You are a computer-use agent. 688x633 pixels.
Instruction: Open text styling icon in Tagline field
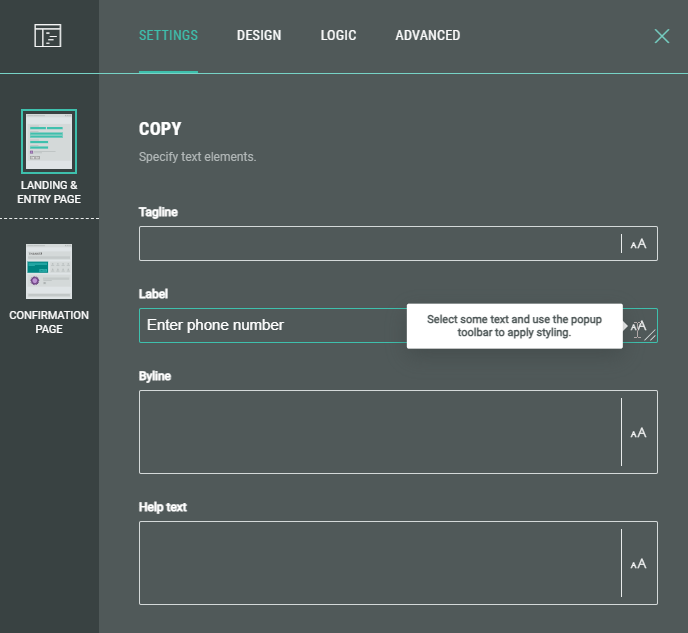[x=639, y=244]
